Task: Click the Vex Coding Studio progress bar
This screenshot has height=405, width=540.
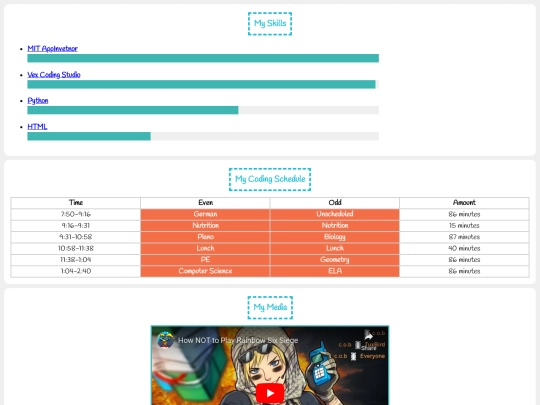Action: [203, 84]
